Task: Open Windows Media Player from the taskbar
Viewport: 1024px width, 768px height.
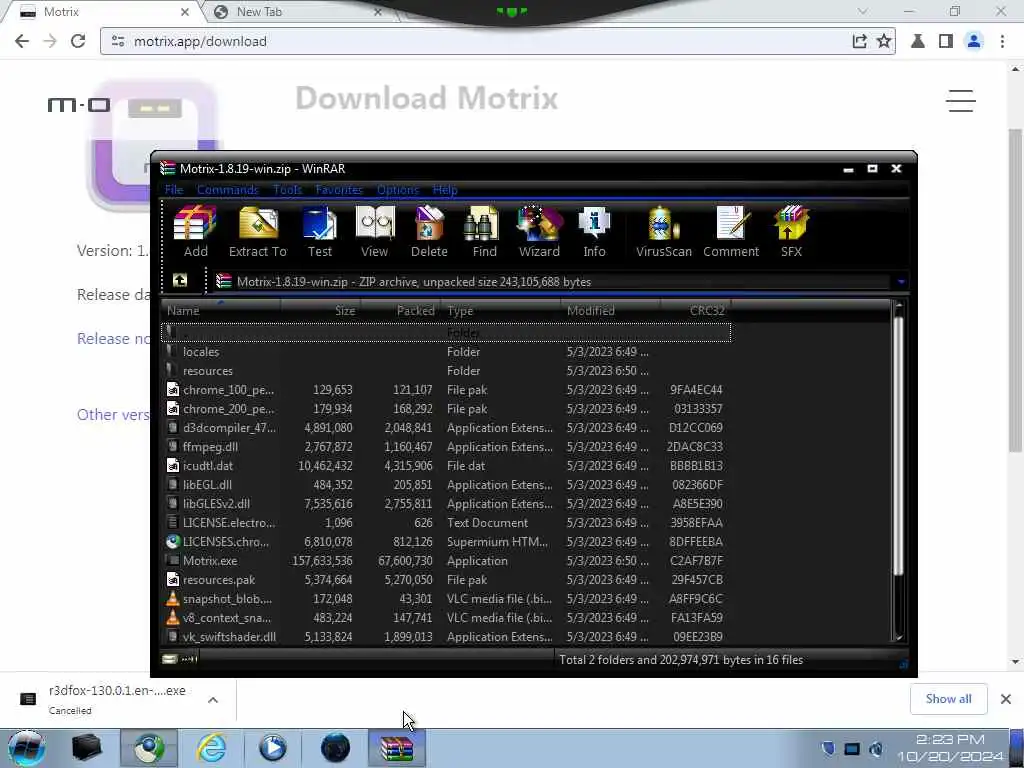Action: click(272, 748)
